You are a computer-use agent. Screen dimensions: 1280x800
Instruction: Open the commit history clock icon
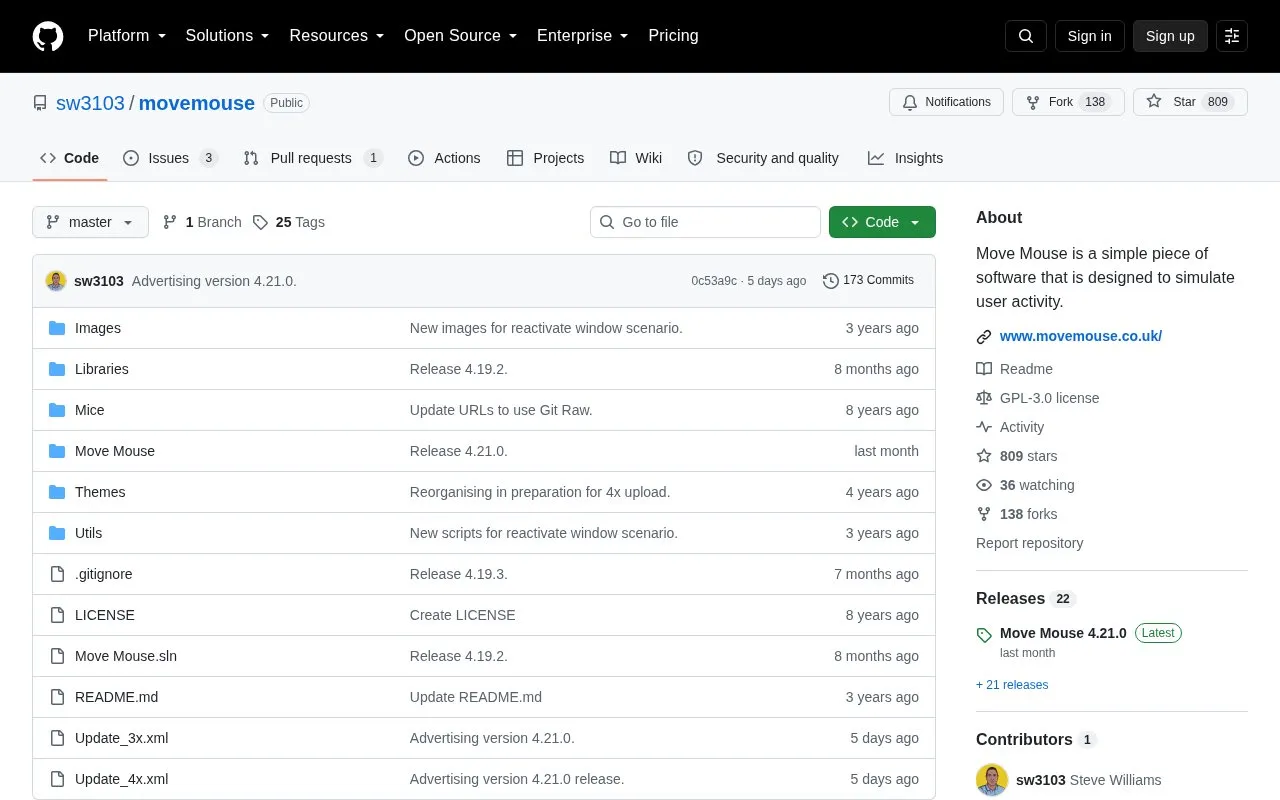[830, 281]
